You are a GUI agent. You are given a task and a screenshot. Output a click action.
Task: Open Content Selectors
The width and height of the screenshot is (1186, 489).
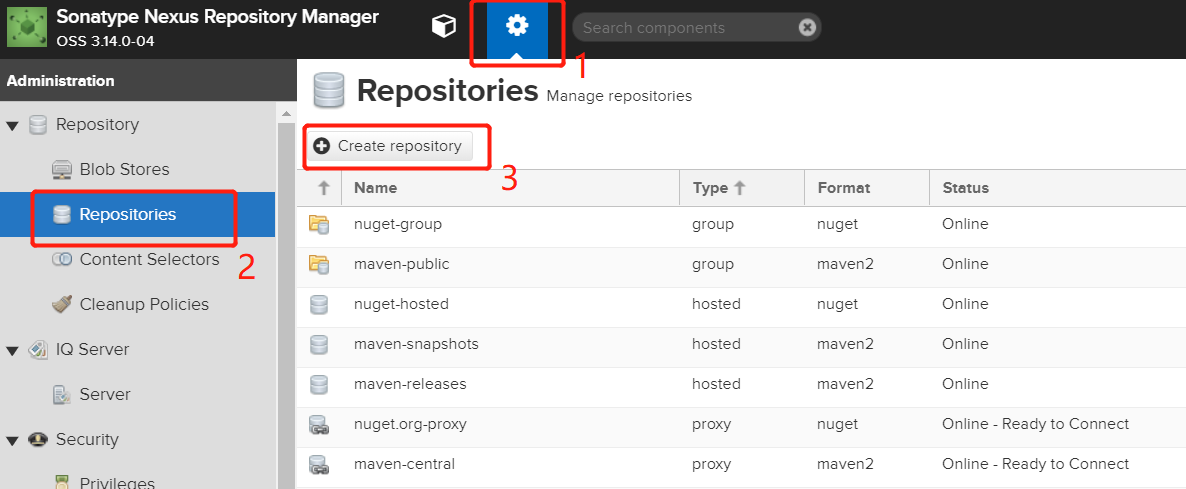pyautogui.click(x=149, y=259)
